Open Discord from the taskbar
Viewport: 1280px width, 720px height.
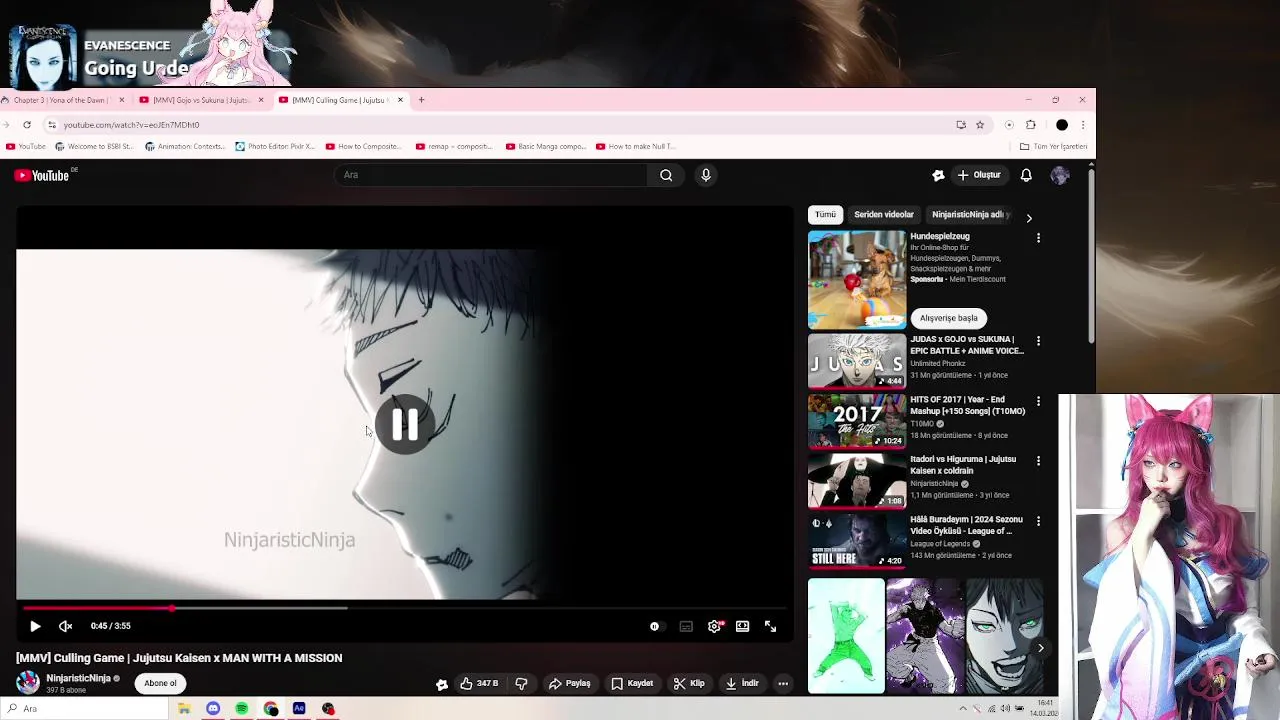(213, 709)
